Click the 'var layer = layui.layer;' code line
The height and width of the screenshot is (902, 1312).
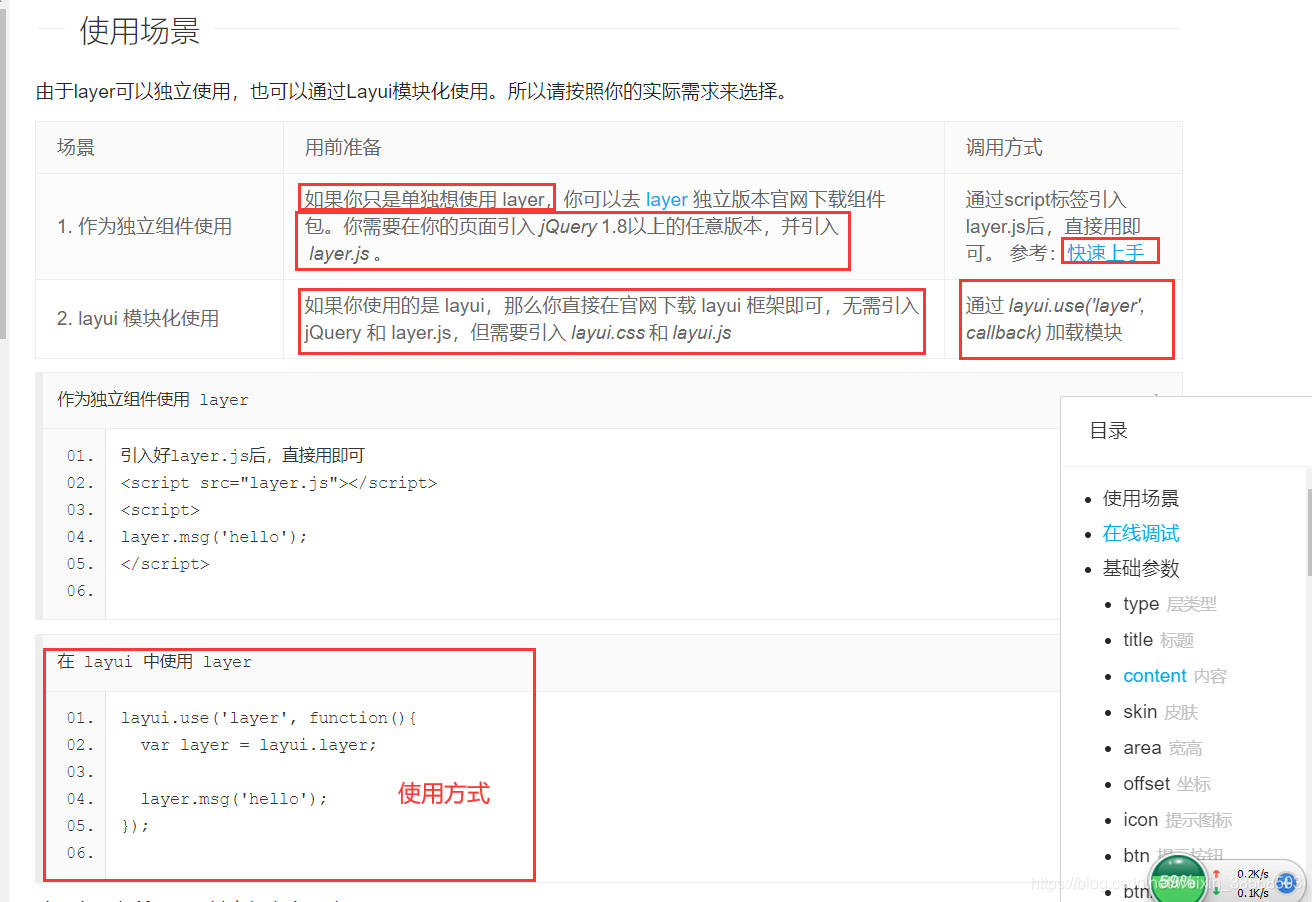tap(259, 745)
